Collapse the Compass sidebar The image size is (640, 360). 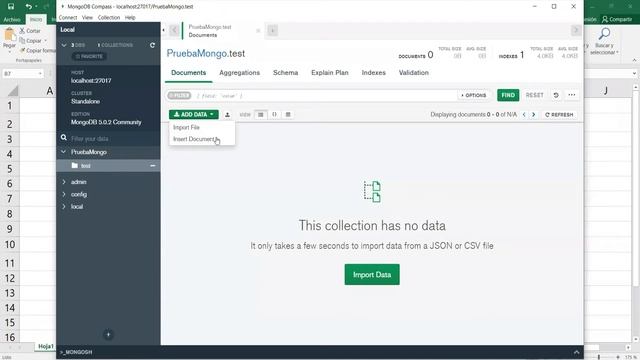coord(164,30)
